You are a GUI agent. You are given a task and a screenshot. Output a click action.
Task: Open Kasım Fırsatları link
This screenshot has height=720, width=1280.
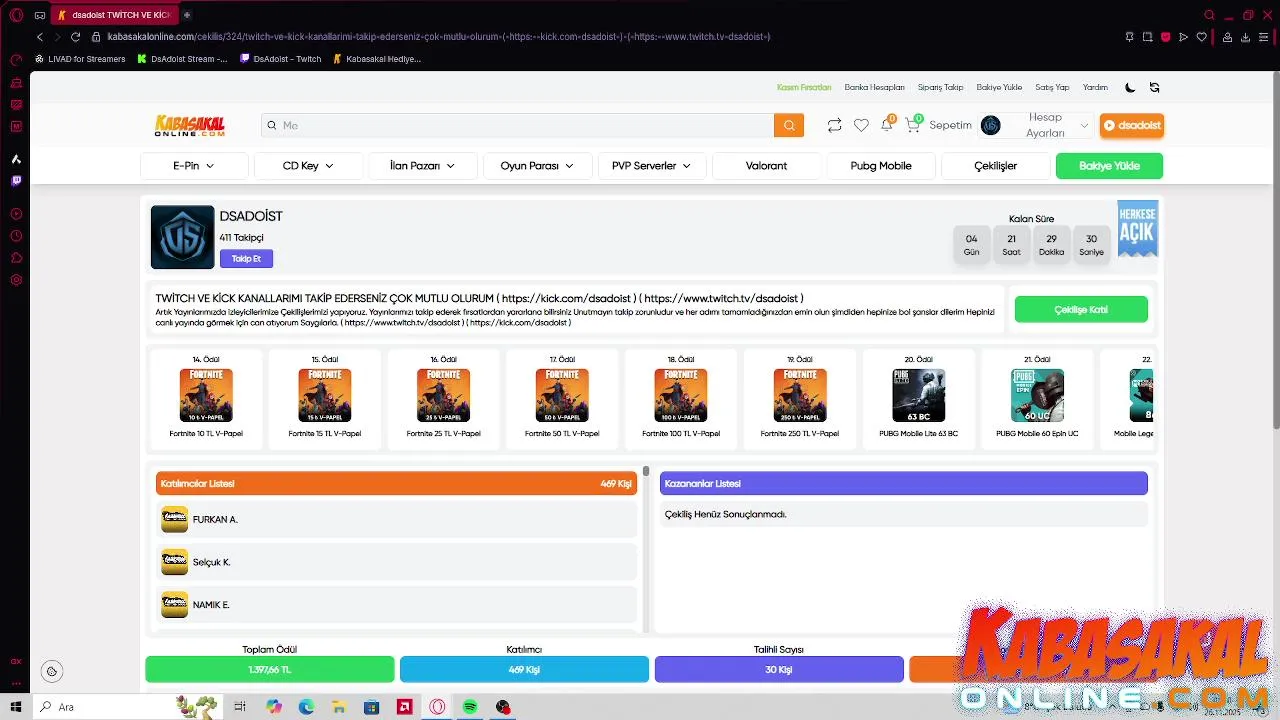tap(804, 87)
